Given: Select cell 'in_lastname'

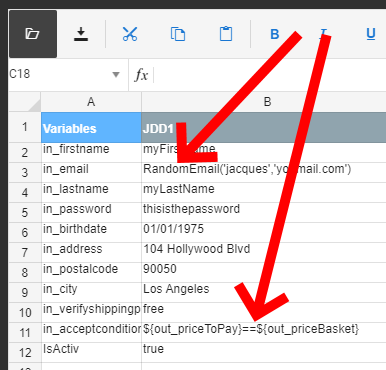Looking at the screenshot, I should pos(91,193).
